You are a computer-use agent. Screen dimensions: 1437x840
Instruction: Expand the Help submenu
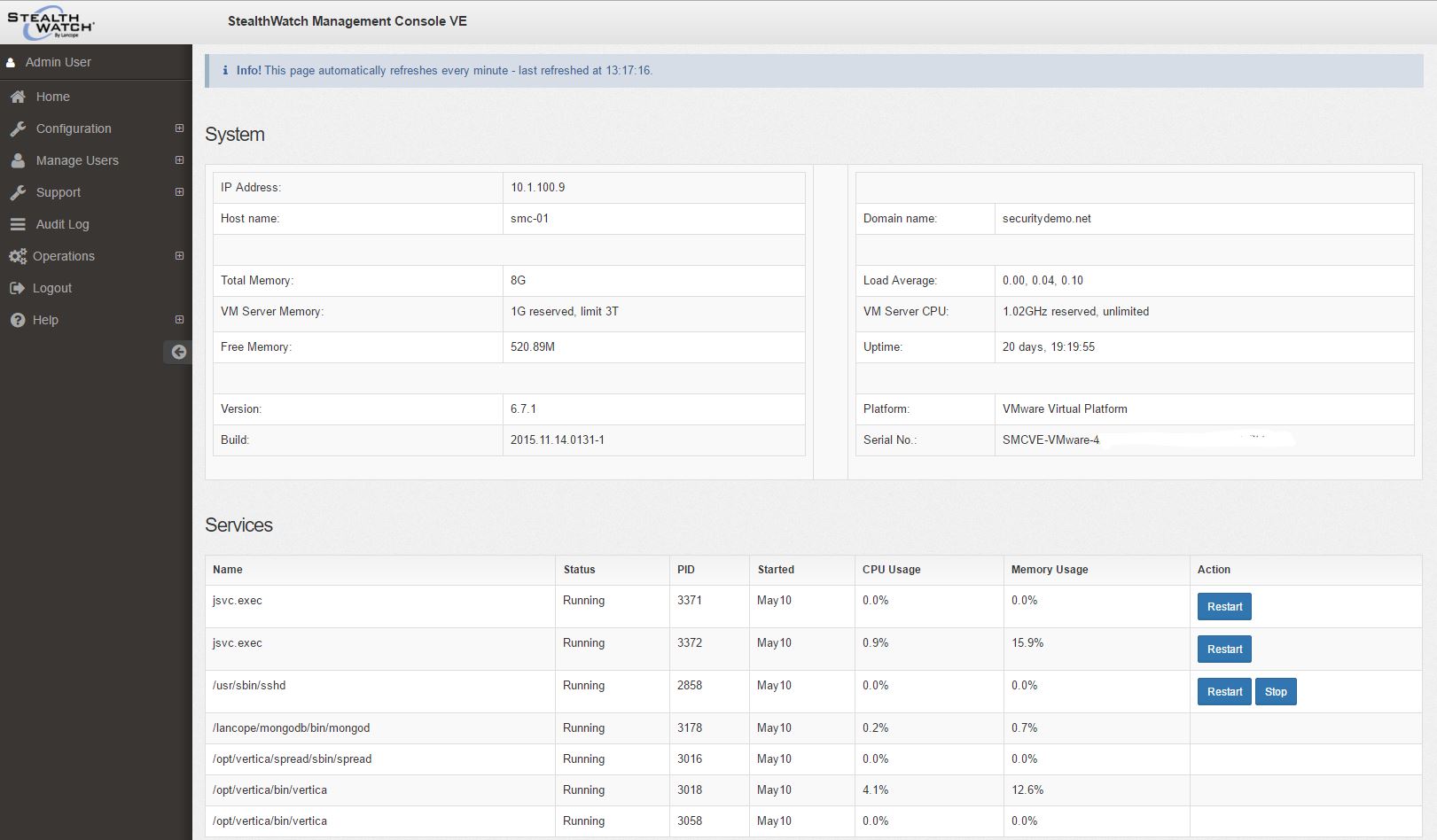[179, 320]
